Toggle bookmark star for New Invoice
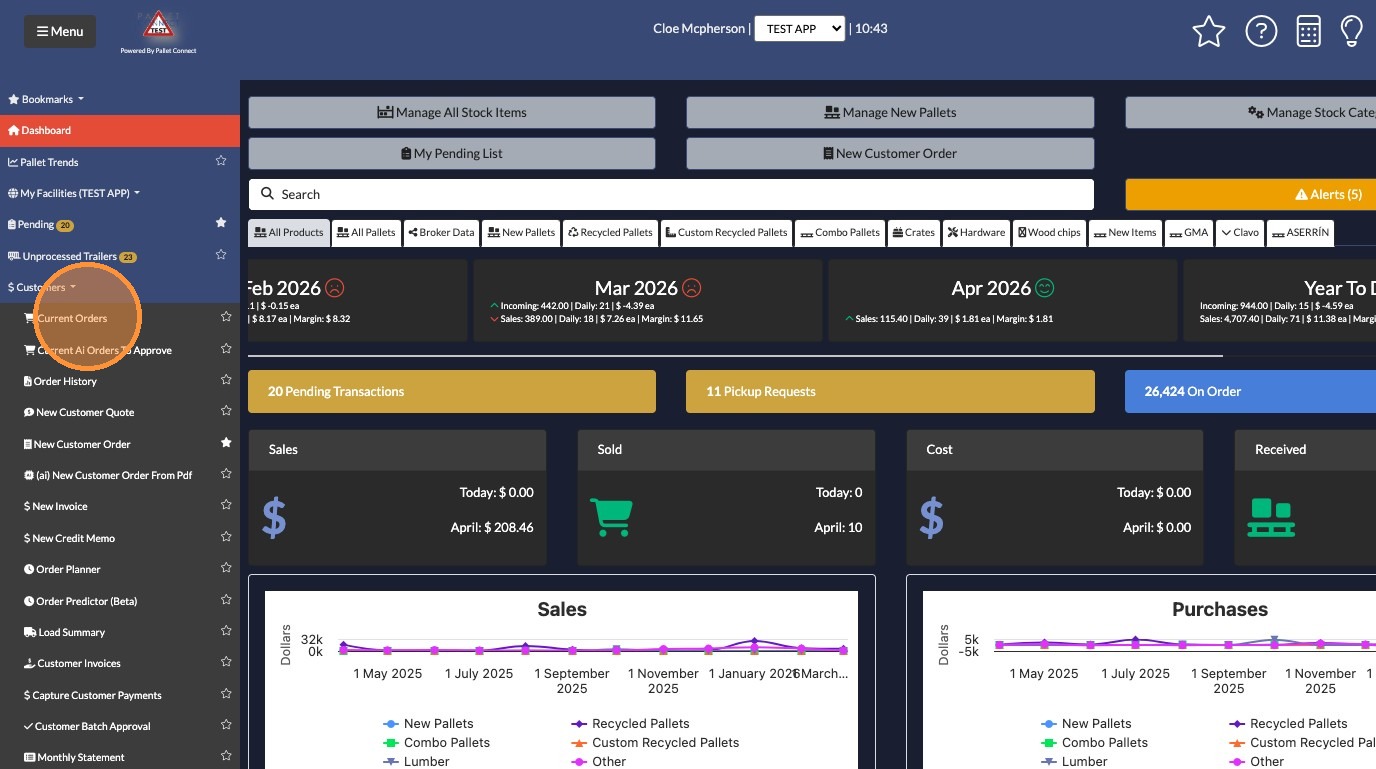 click(x=226, y=506)
